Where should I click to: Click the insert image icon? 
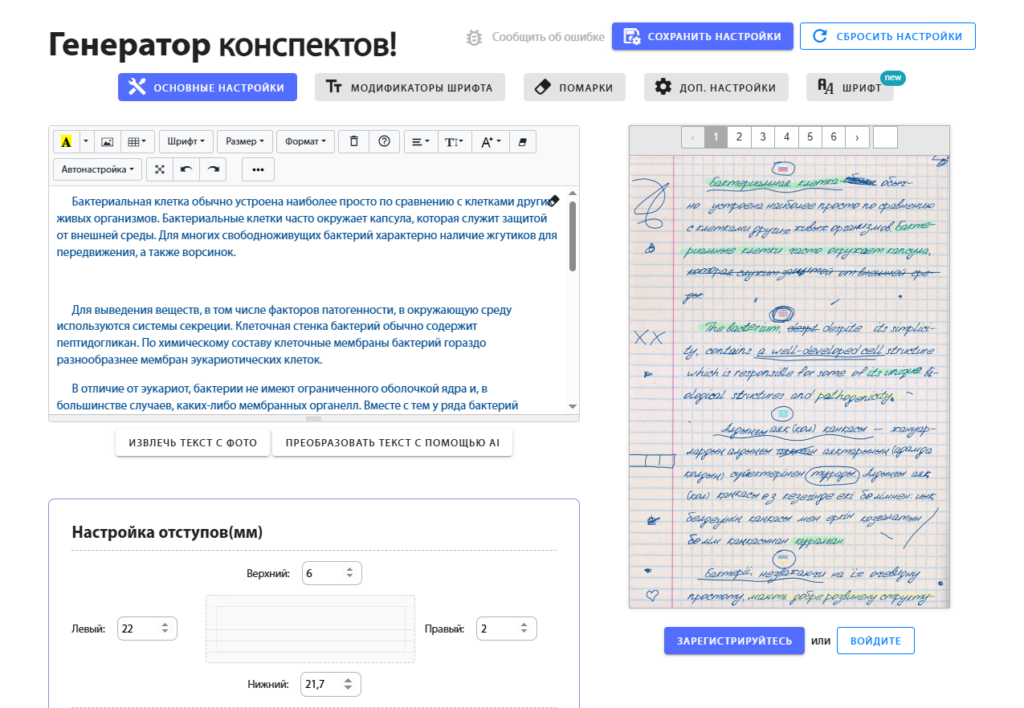pos(107,142)
